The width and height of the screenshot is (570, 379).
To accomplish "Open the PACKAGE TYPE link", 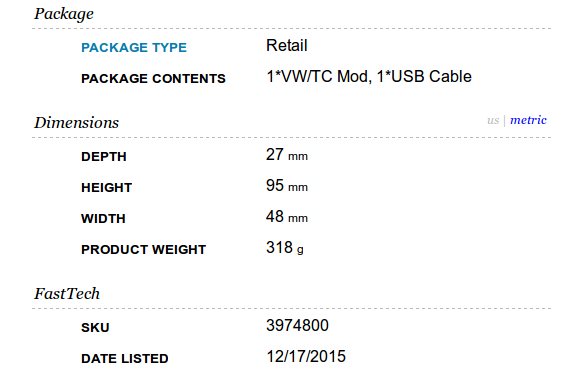I will coord(134,48).
